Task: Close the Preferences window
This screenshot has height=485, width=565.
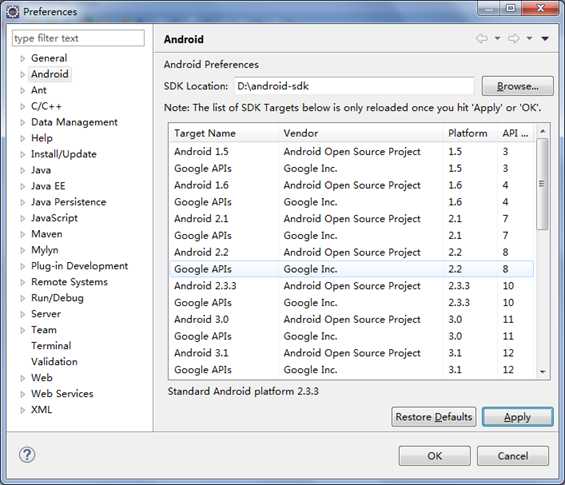Action: (540, 8)
